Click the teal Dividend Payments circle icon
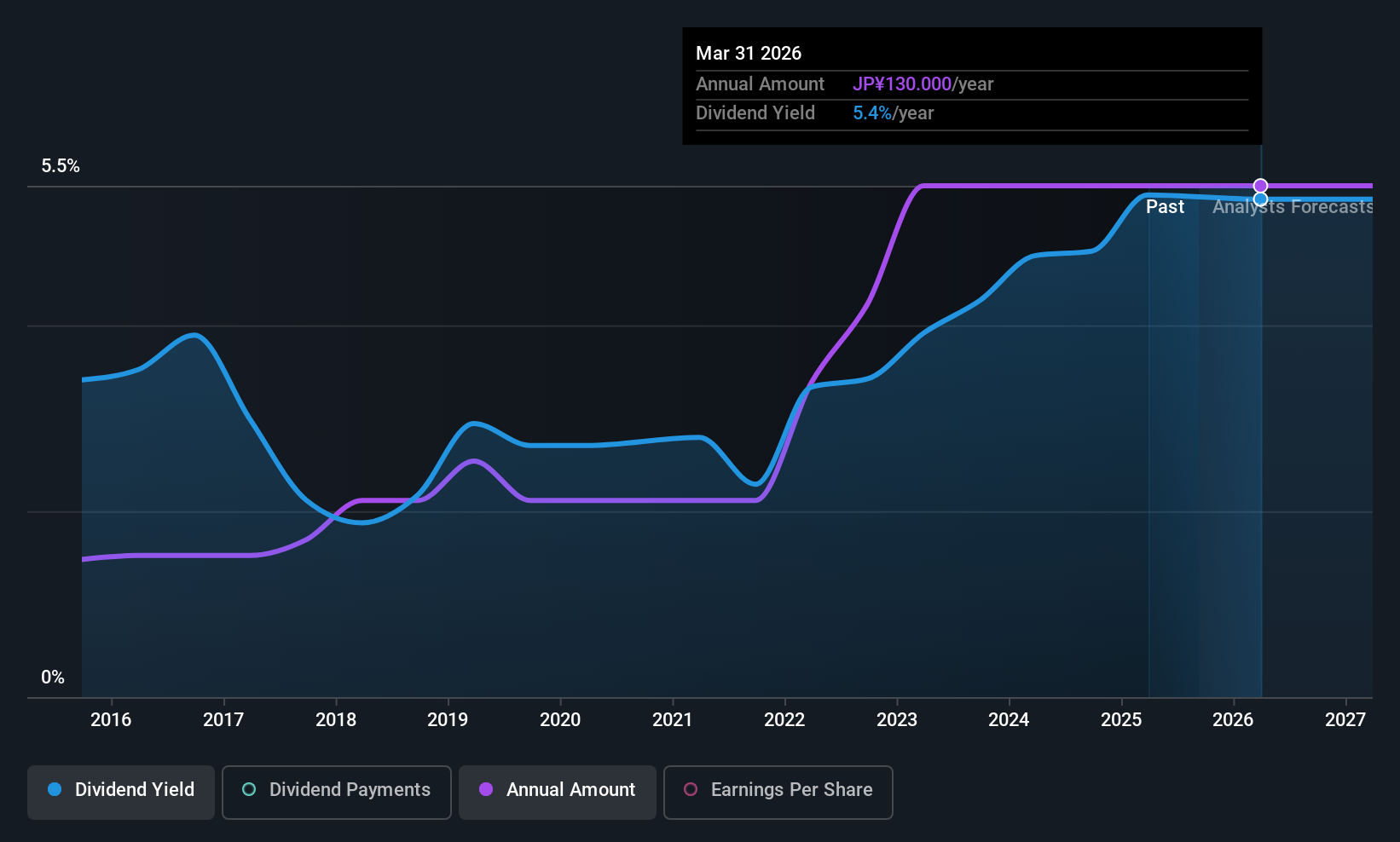Image resolution: width=1400 pixels, height=842 pixels. click(x=249, y=789)
